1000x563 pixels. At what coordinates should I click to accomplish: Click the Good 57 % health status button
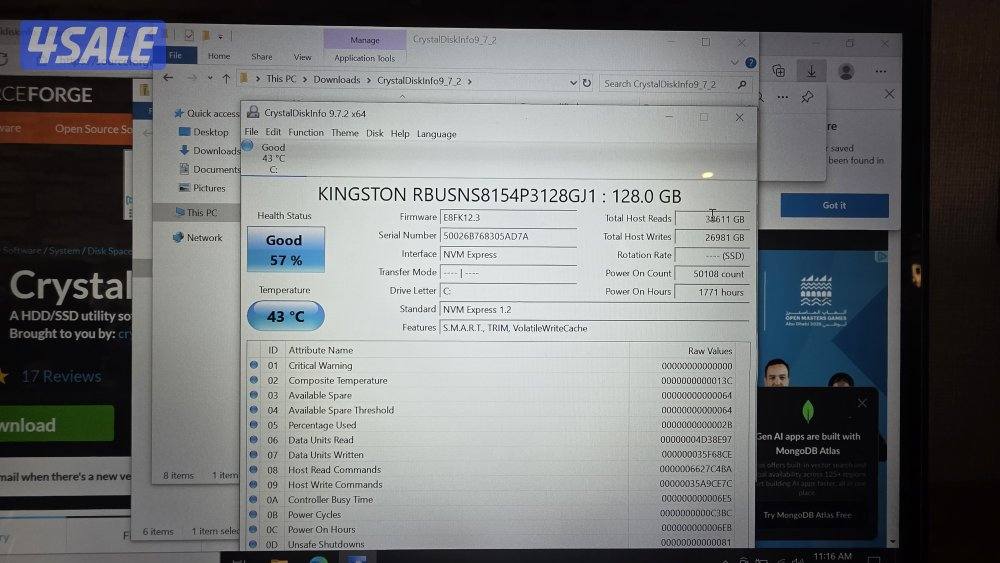[x=285, y=249]
